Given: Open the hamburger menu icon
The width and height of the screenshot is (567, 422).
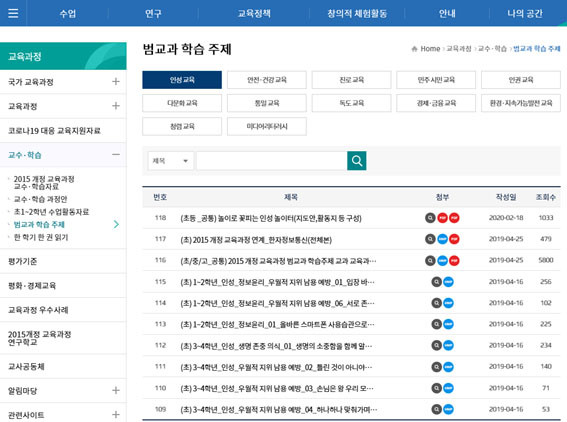Looking at the screenshot, I should pos(13,13).
